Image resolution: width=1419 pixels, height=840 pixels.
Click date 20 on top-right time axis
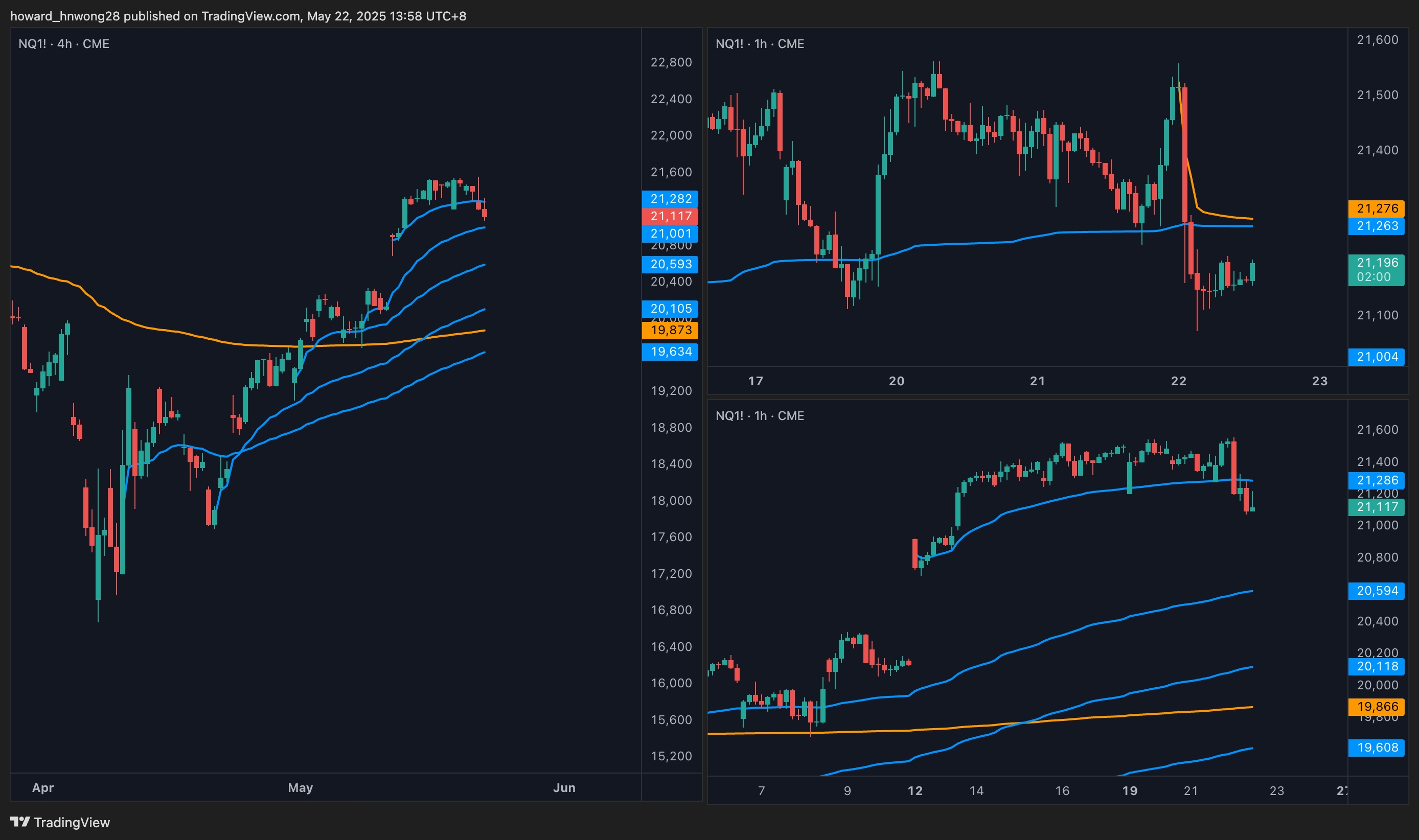click(x=897, y=381)
